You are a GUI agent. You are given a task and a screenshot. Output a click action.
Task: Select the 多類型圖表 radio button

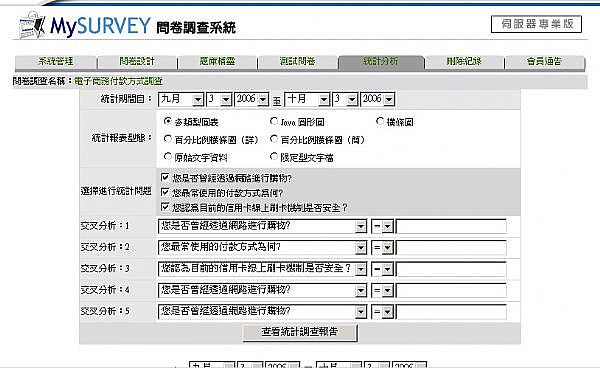(x=167, y=121)
